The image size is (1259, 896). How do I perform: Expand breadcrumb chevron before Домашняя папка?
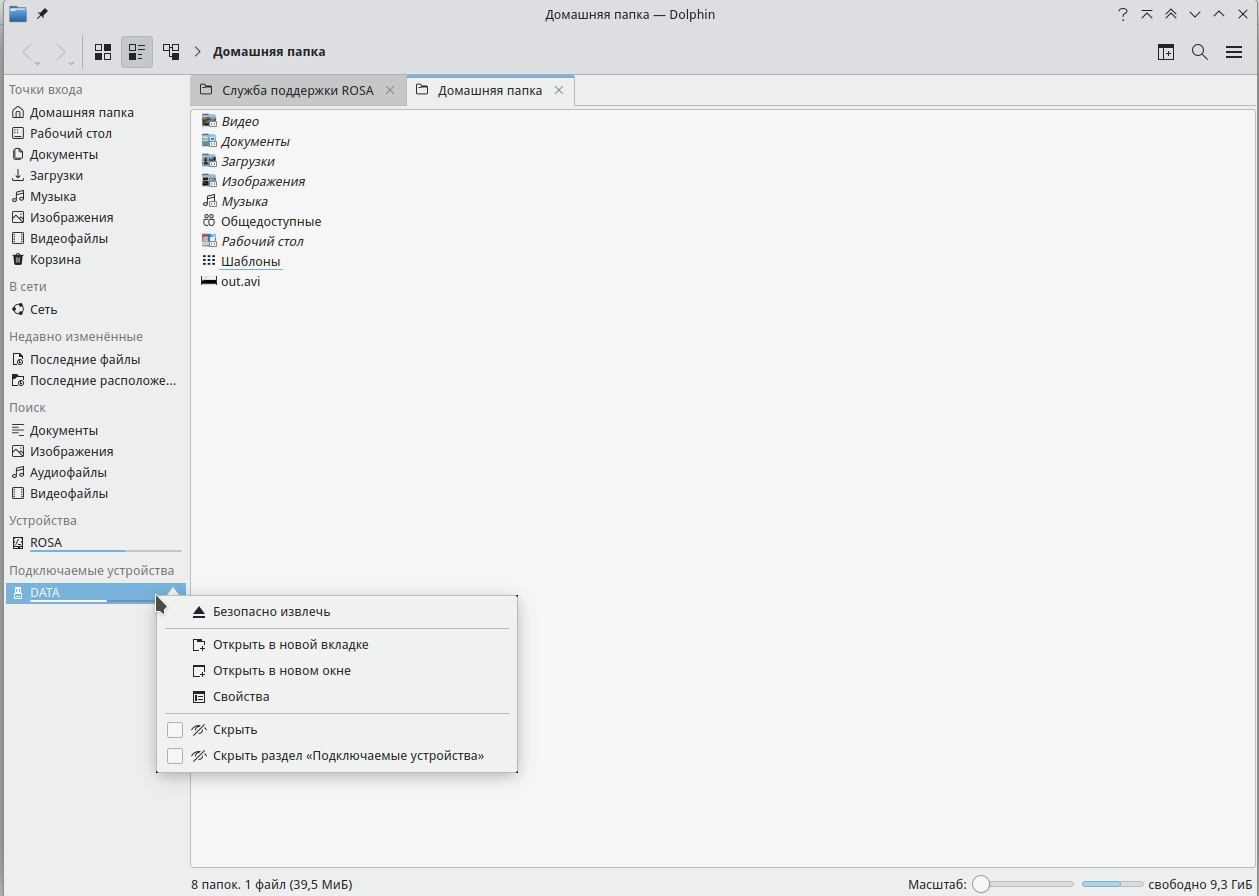[198, 52]
